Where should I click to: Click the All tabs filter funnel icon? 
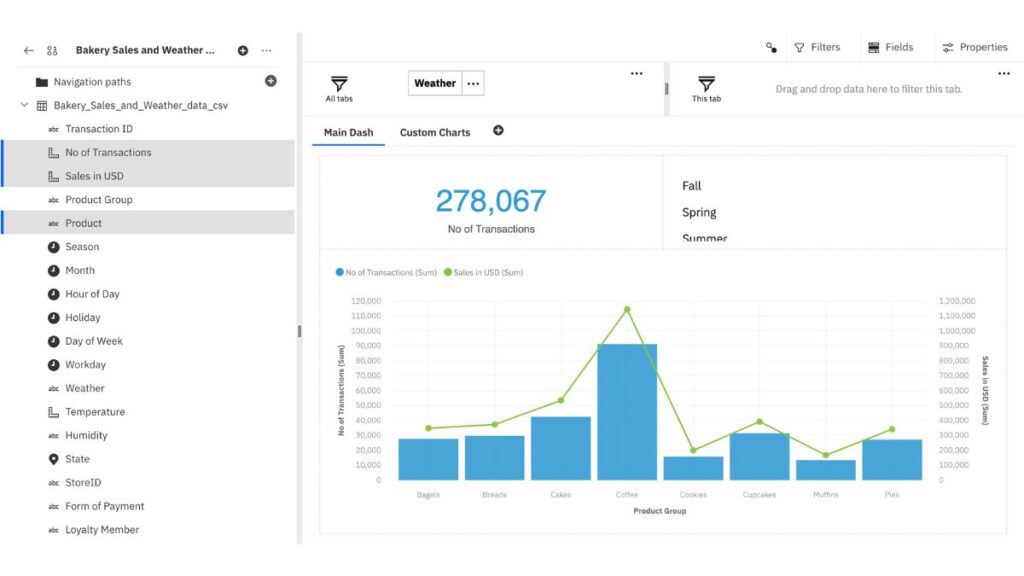tap(339, 84)
